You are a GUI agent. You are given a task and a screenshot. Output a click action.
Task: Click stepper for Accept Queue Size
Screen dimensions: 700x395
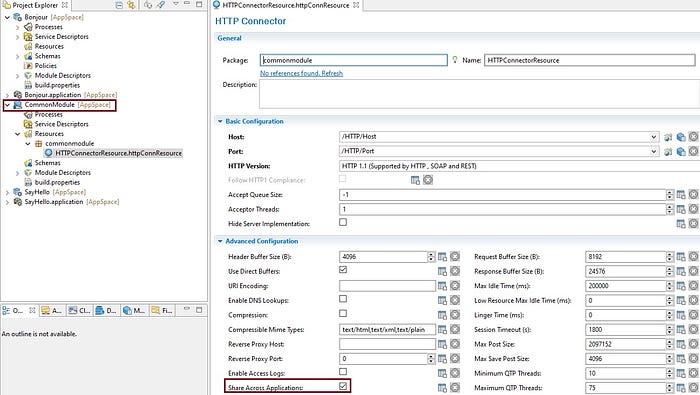(669, 195)
